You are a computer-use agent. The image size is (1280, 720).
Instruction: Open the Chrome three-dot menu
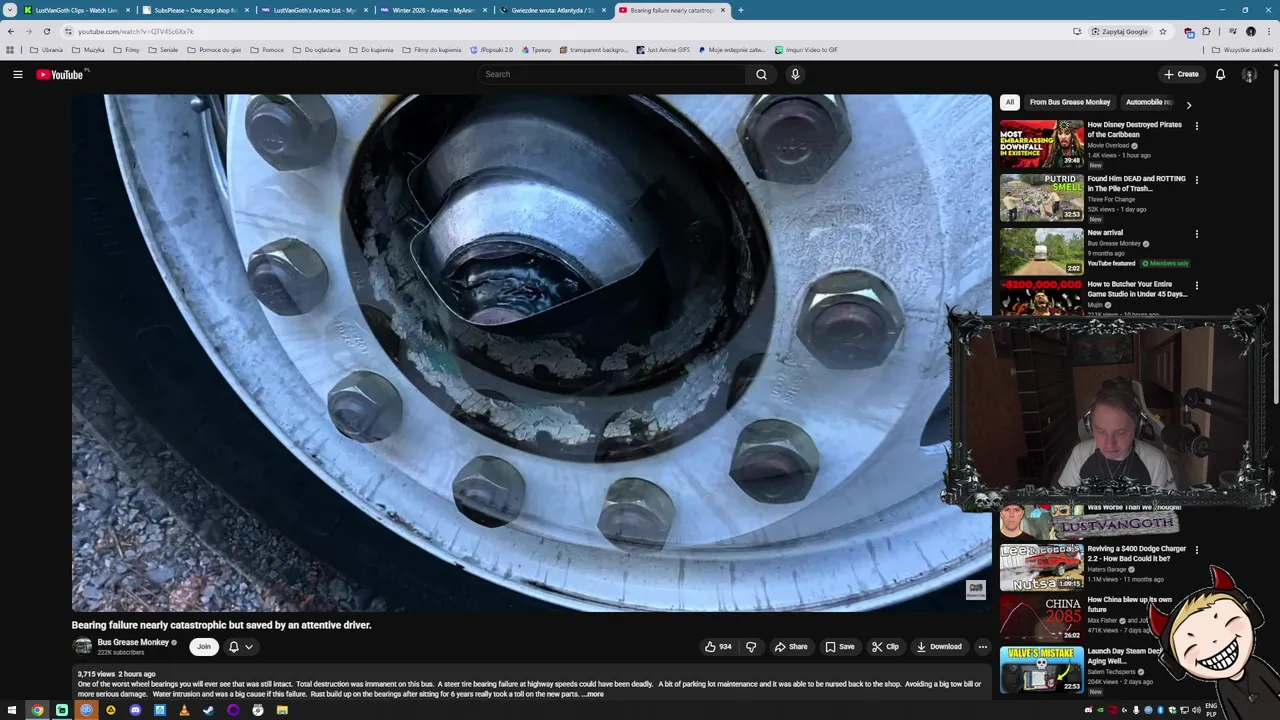pos(1269,31)
